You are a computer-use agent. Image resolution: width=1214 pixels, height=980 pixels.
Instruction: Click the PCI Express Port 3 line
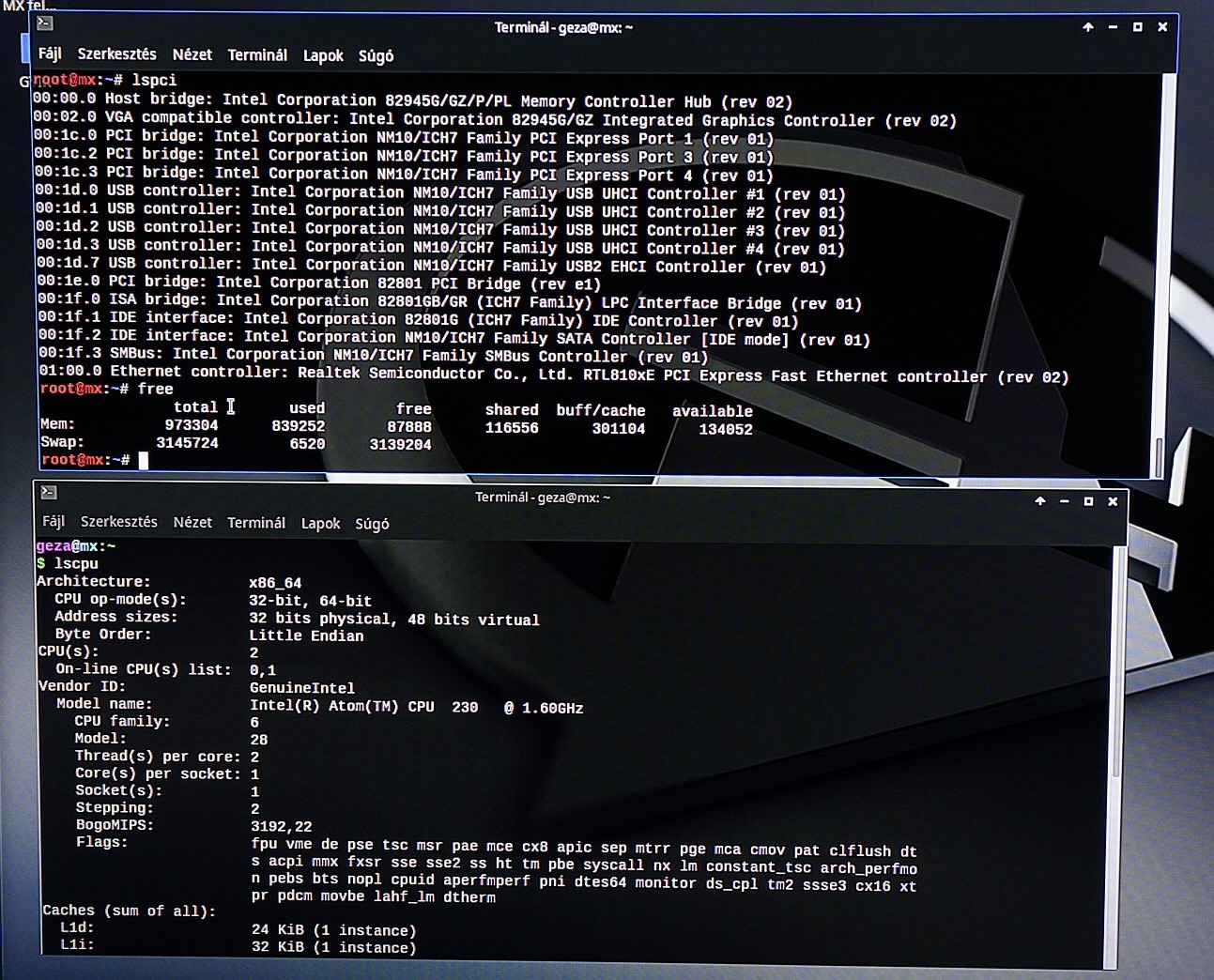(x=404, y=156)
